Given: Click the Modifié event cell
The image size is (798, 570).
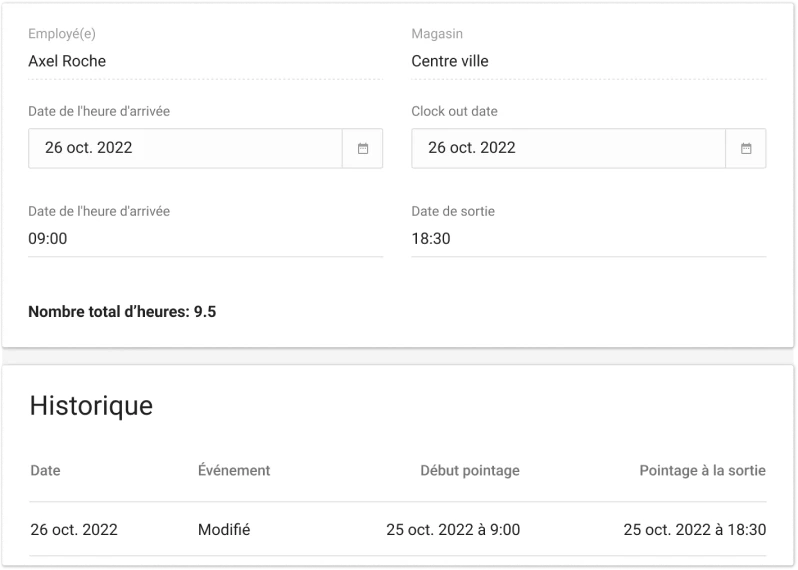Looking at the screenshot, I should (x=224, y=529).
